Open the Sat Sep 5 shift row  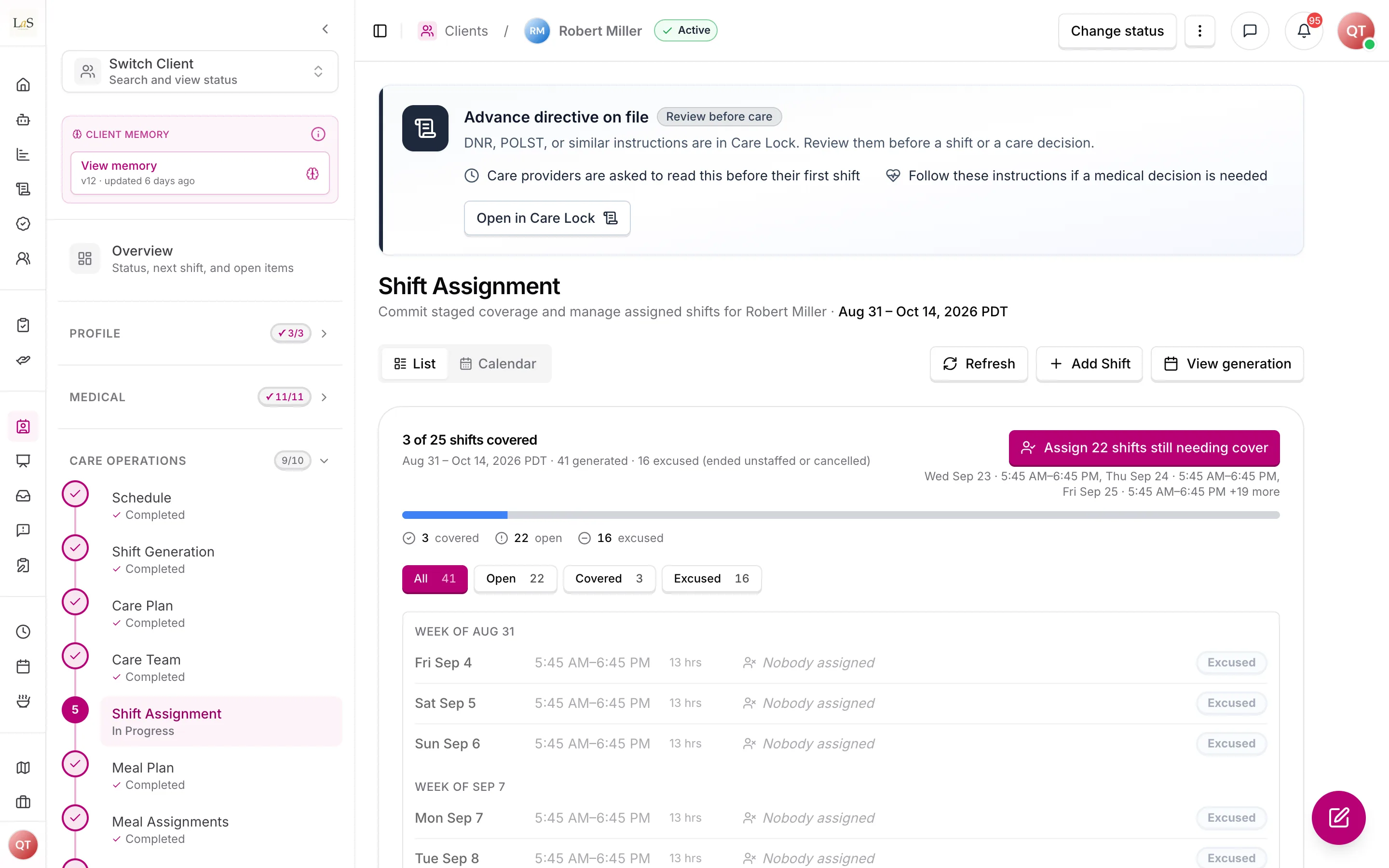point(841,703)
